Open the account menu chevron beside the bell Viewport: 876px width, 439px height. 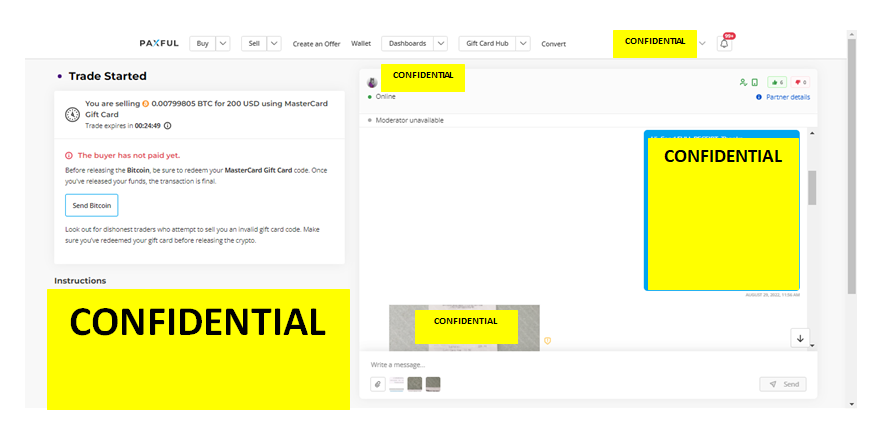(x=702, y=44)
